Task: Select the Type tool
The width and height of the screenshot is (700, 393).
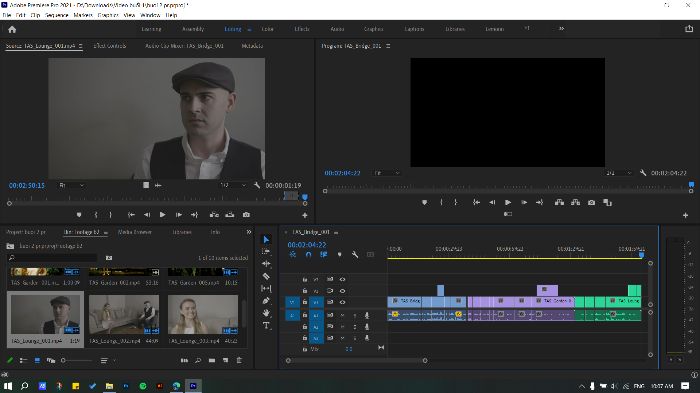Action: [266, 326]
